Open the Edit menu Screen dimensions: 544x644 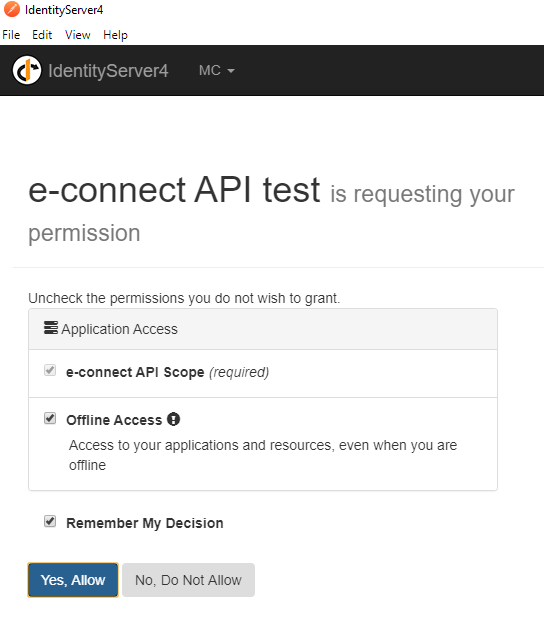pos(42,35)
